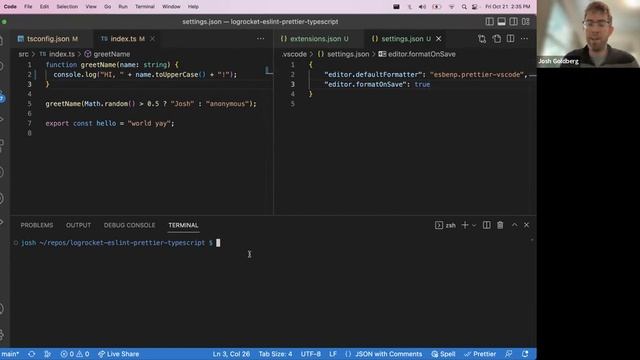Change Tab Size: 4 indentation setting

pos(275,354)
